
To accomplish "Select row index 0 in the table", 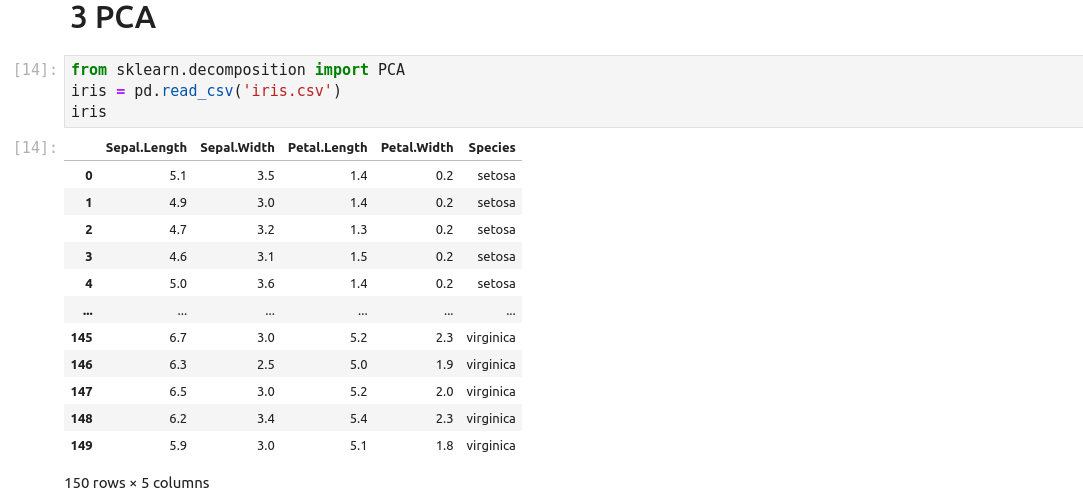I will pyautogui.click(x=88, y=176).
